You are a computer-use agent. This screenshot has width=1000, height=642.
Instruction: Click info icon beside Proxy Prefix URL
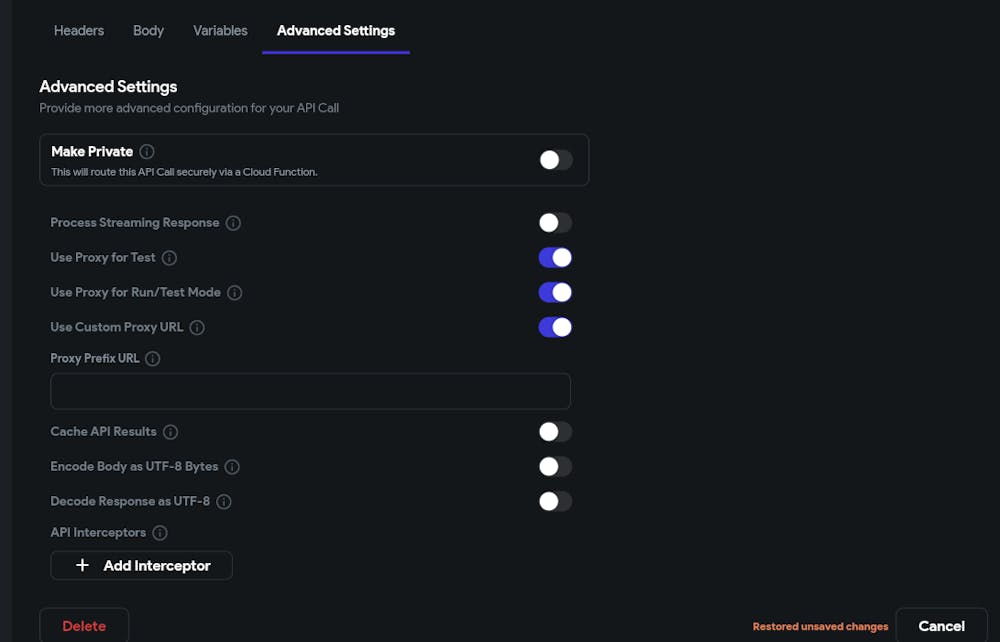(153, 358)
